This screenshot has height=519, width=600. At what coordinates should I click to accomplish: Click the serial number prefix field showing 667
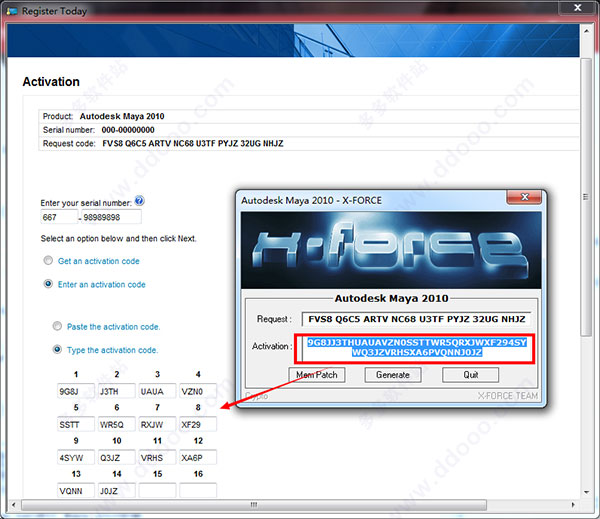point(59,217)
